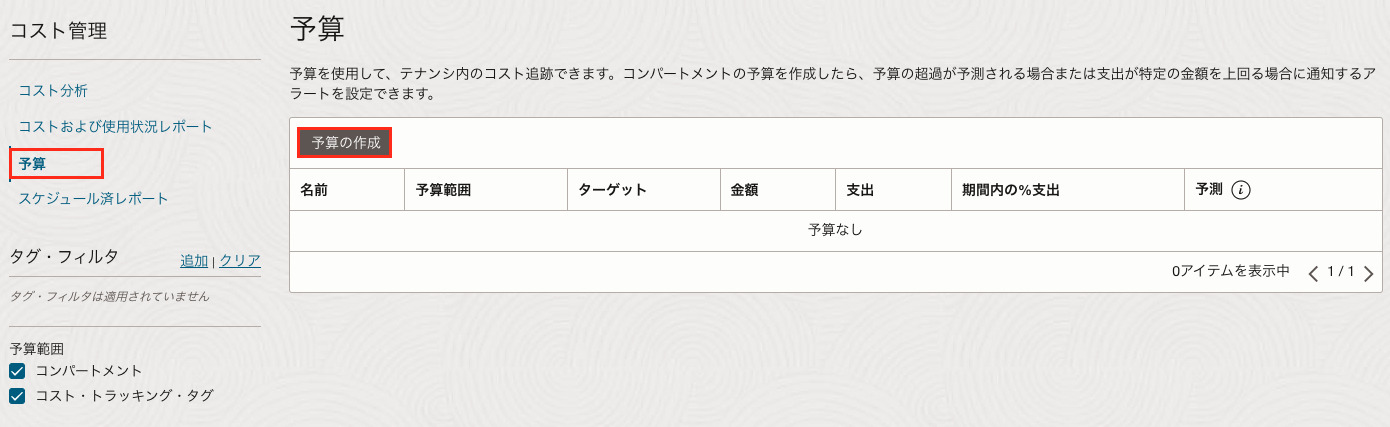Click 追加 tag filter link

tap(194, 261)
